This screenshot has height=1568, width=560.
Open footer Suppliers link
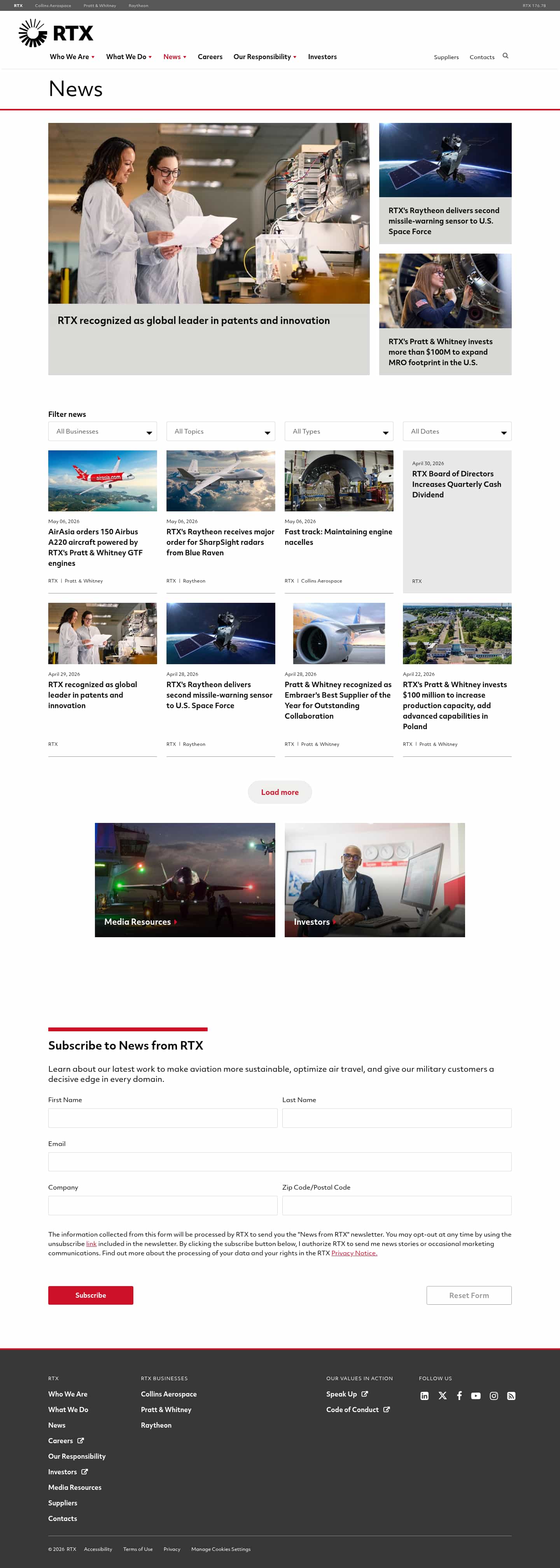coord(63,1503)
